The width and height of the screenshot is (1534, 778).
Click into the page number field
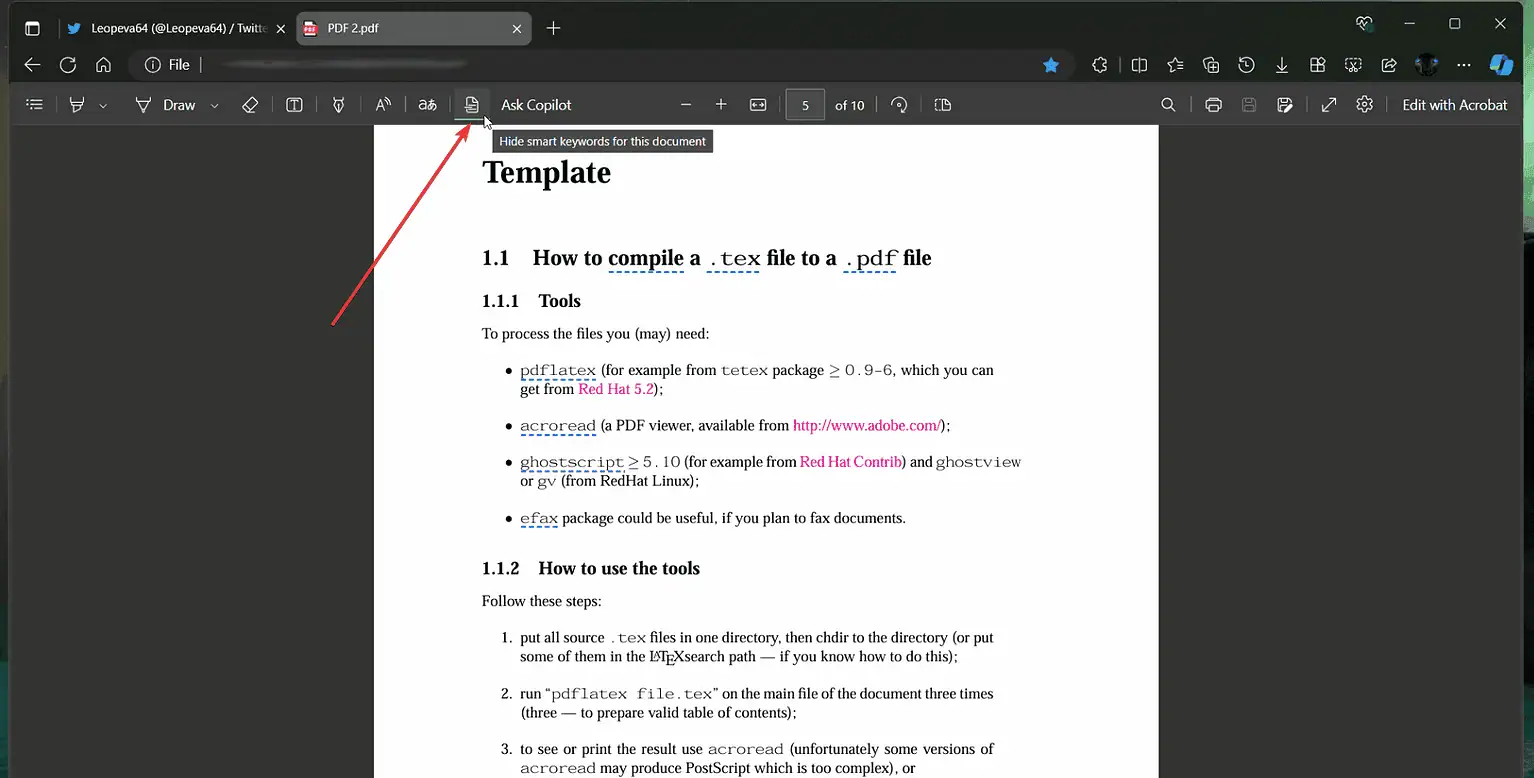805,104
